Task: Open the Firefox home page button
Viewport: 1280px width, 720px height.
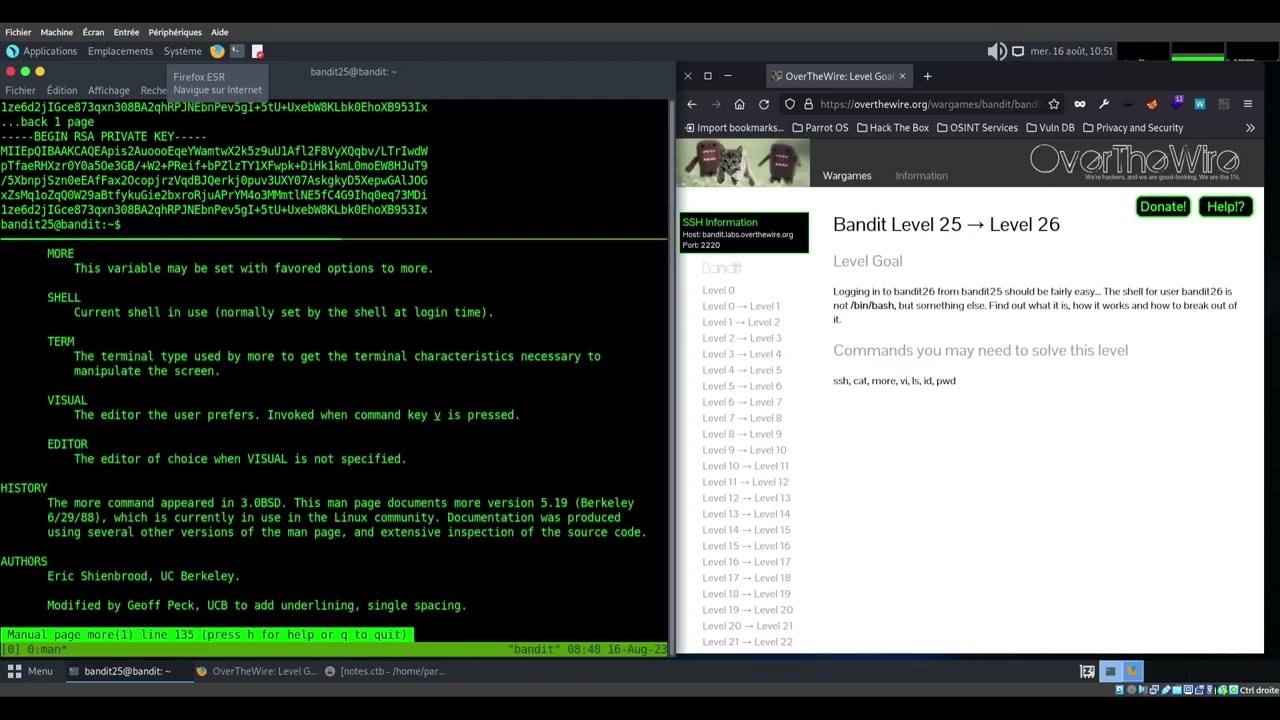Action: [x=739, y=104]
